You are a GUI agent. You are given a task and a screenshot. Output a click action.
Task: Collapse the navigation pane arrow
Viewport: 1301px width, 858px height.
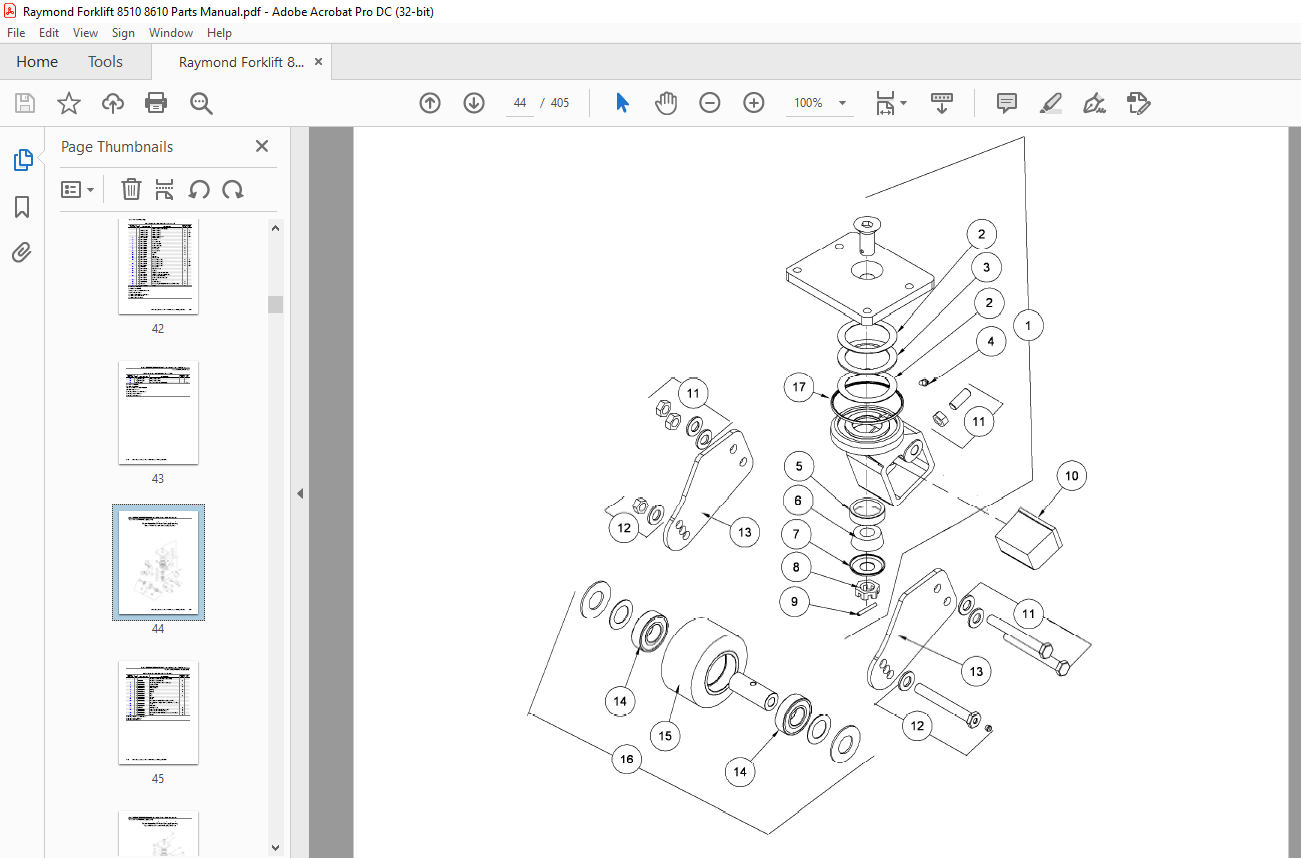point(299,493)
